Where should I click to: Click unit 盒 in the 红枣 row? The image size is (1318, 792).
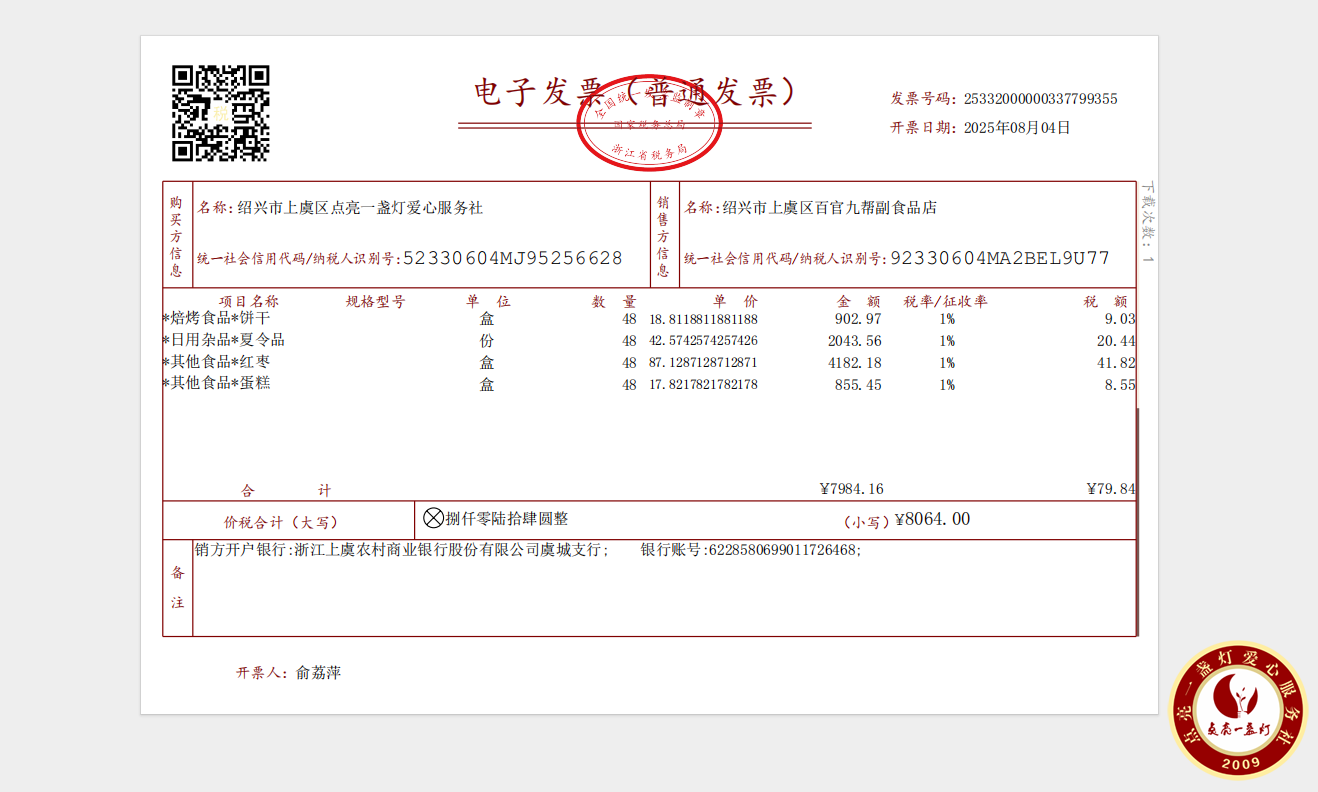[x=487, y=363]
